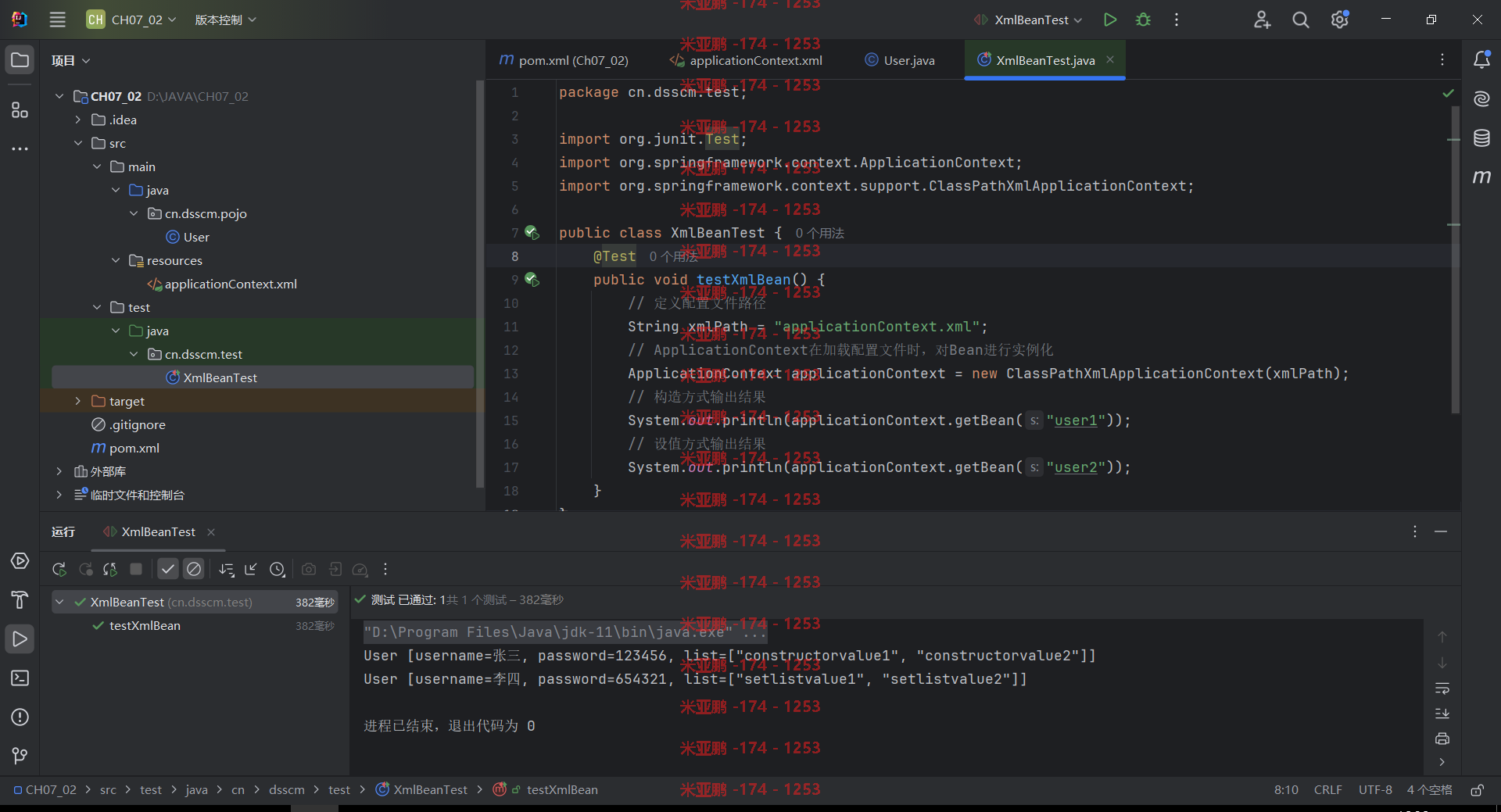The width and height of the screenshot is (1501, 812).
Task: Select testXmlBean in test results
Action: [x=145, y=625]
